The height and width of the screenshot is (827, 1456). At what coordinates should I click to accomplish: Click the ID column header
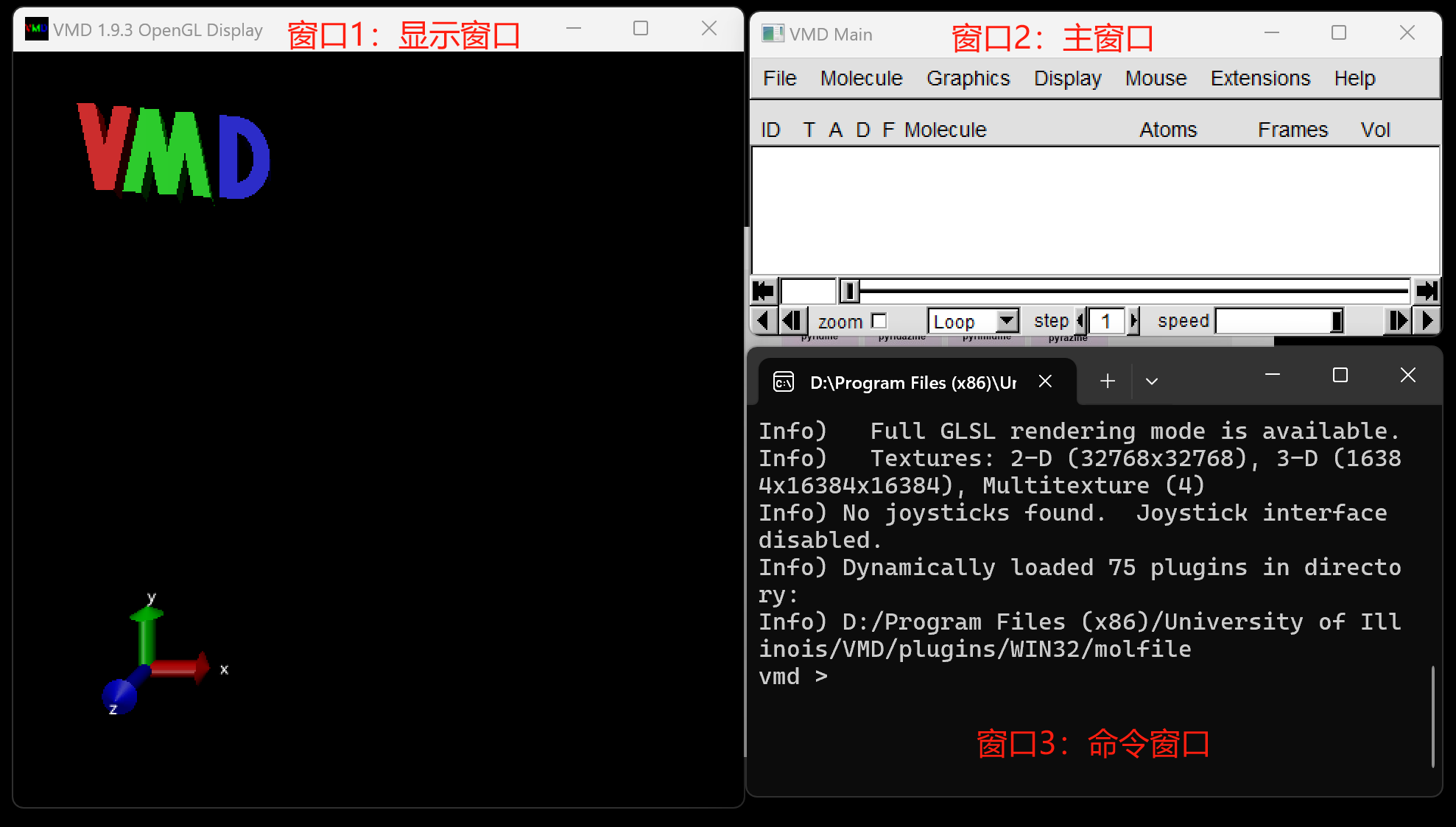click(770, 130)
